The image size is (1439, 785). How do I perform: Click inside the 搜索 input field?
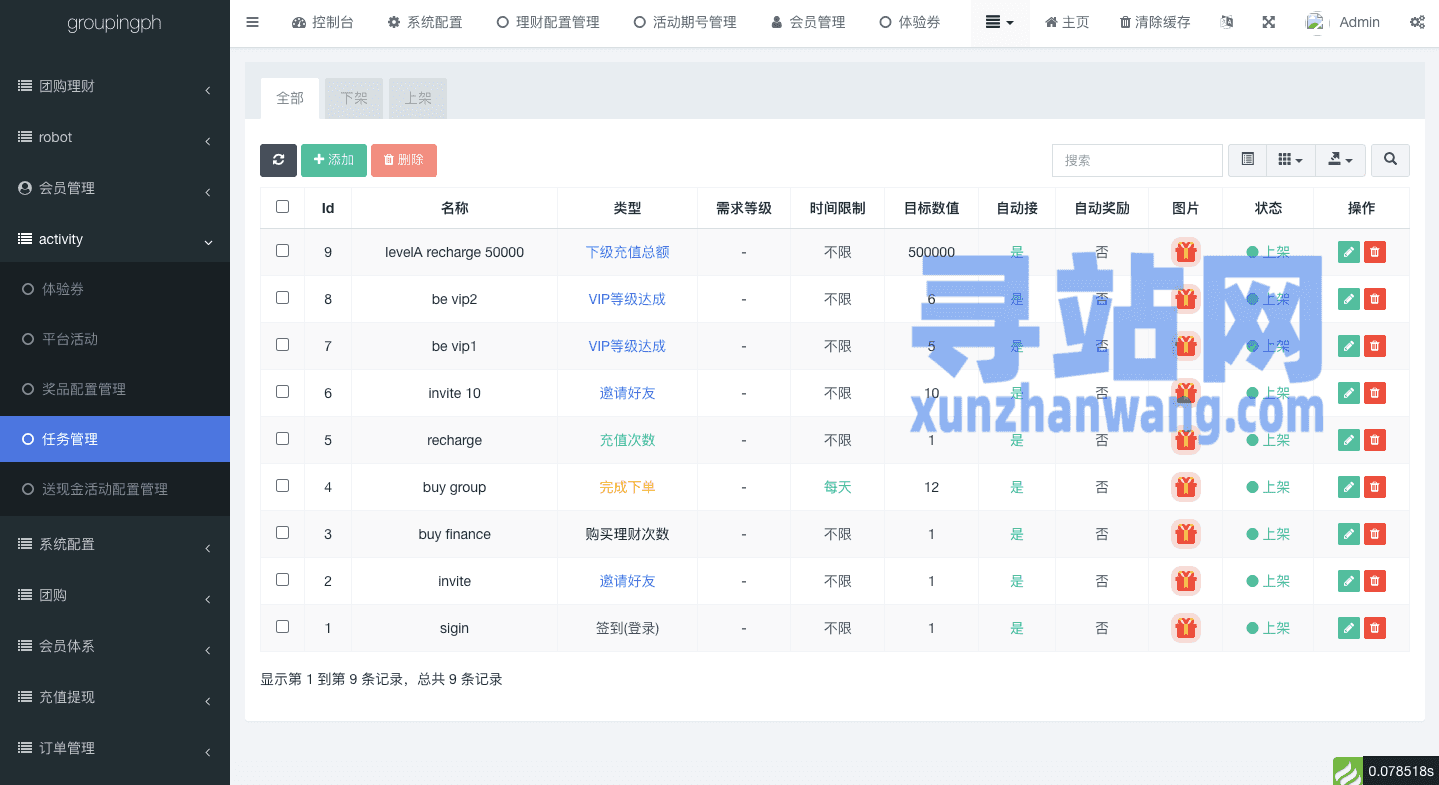1137,160
